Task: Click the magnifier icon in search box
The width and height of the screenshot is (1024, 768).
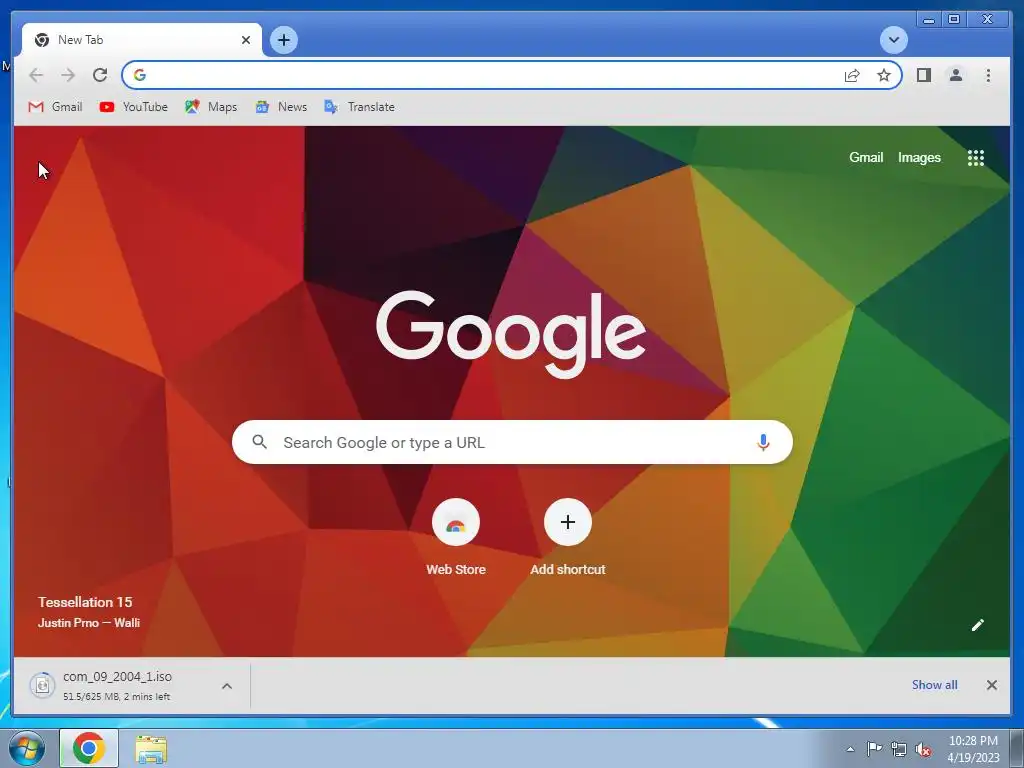Action: pyautogui.click(x=259, y=442)
